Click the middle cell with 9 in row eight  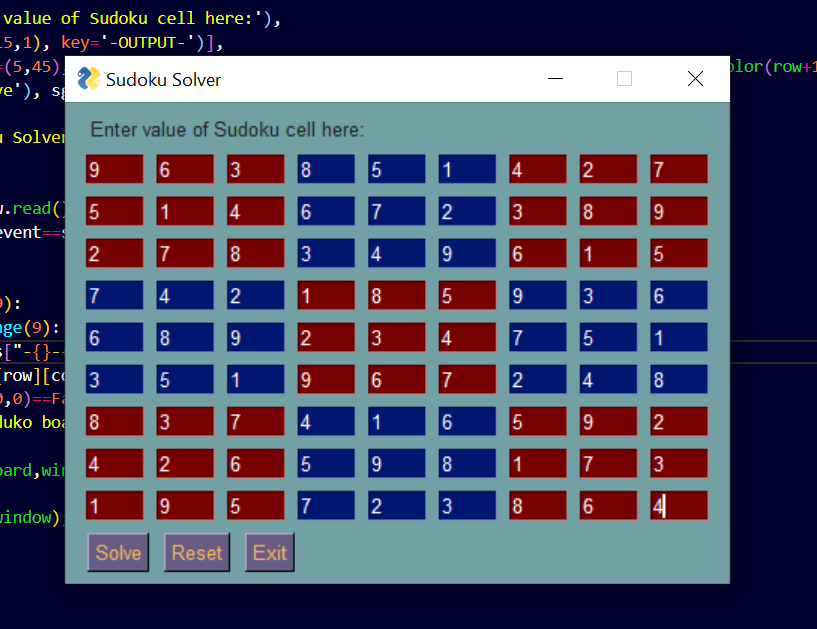[396, 463]
